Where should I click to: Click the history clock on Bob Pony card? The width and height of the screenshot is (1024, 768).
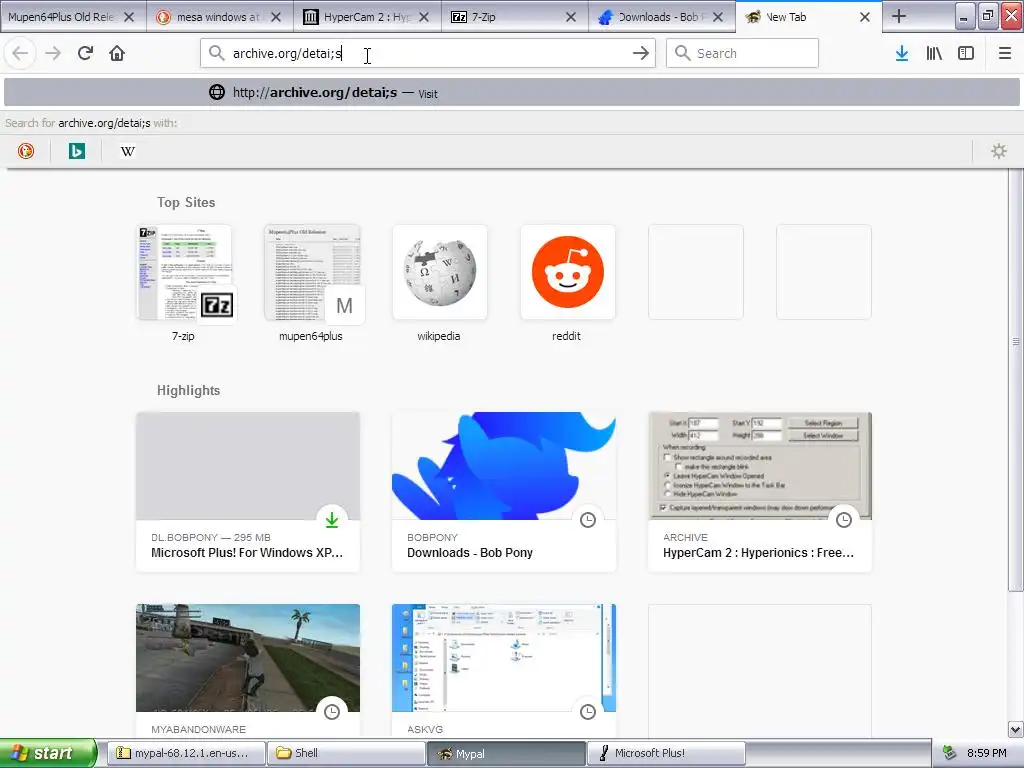tap(588, 520)
